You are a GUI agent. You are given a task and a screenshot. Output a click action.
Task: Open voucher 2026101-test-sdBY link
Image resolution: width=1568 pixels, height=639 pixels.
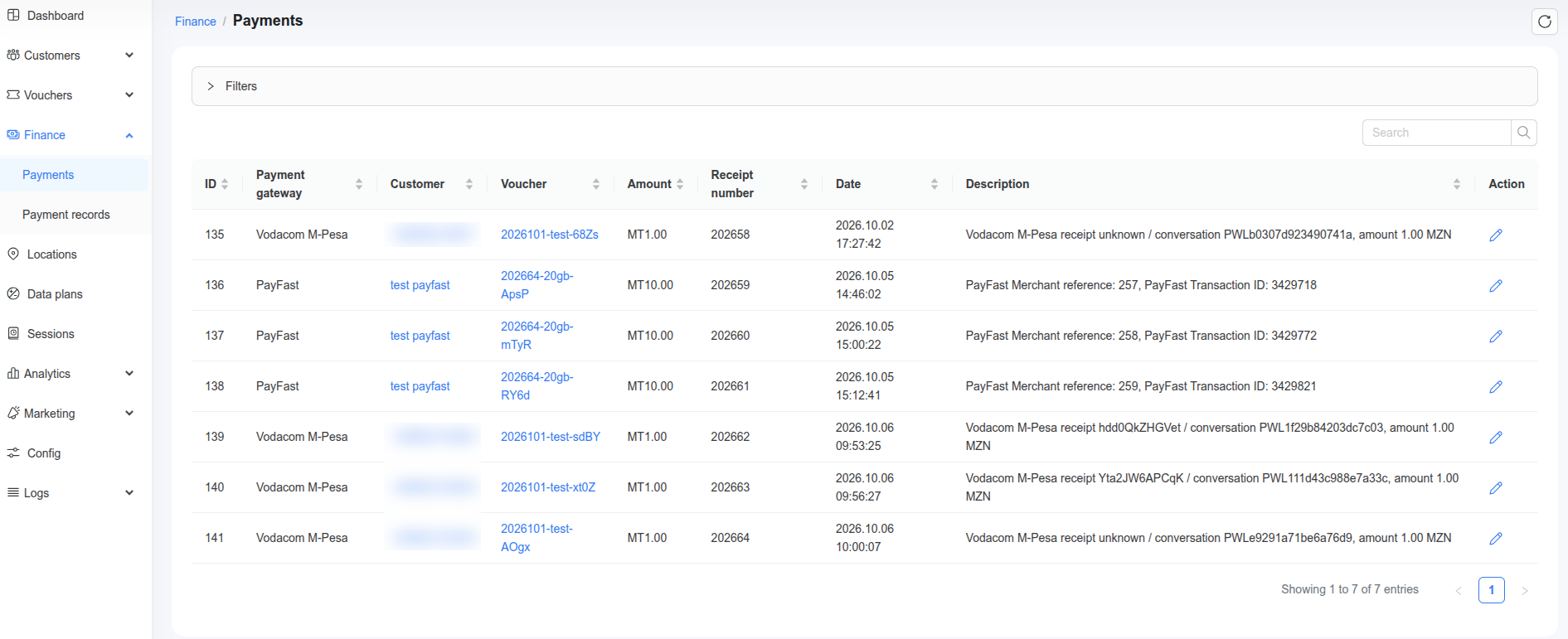tap(551, 437)
